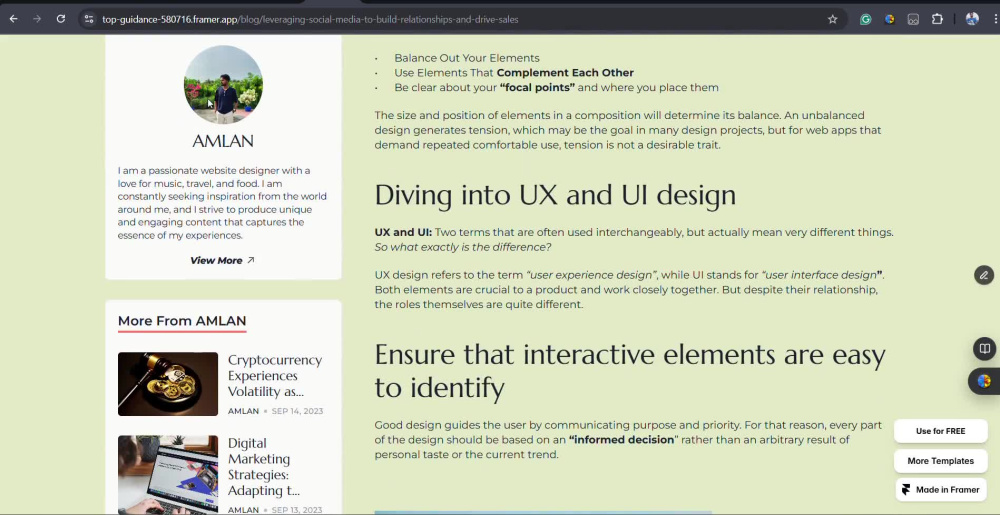This screenshot has width=1000, height=515.
Task: Click the "focal points" bold text
Action: tap(538, 87)
